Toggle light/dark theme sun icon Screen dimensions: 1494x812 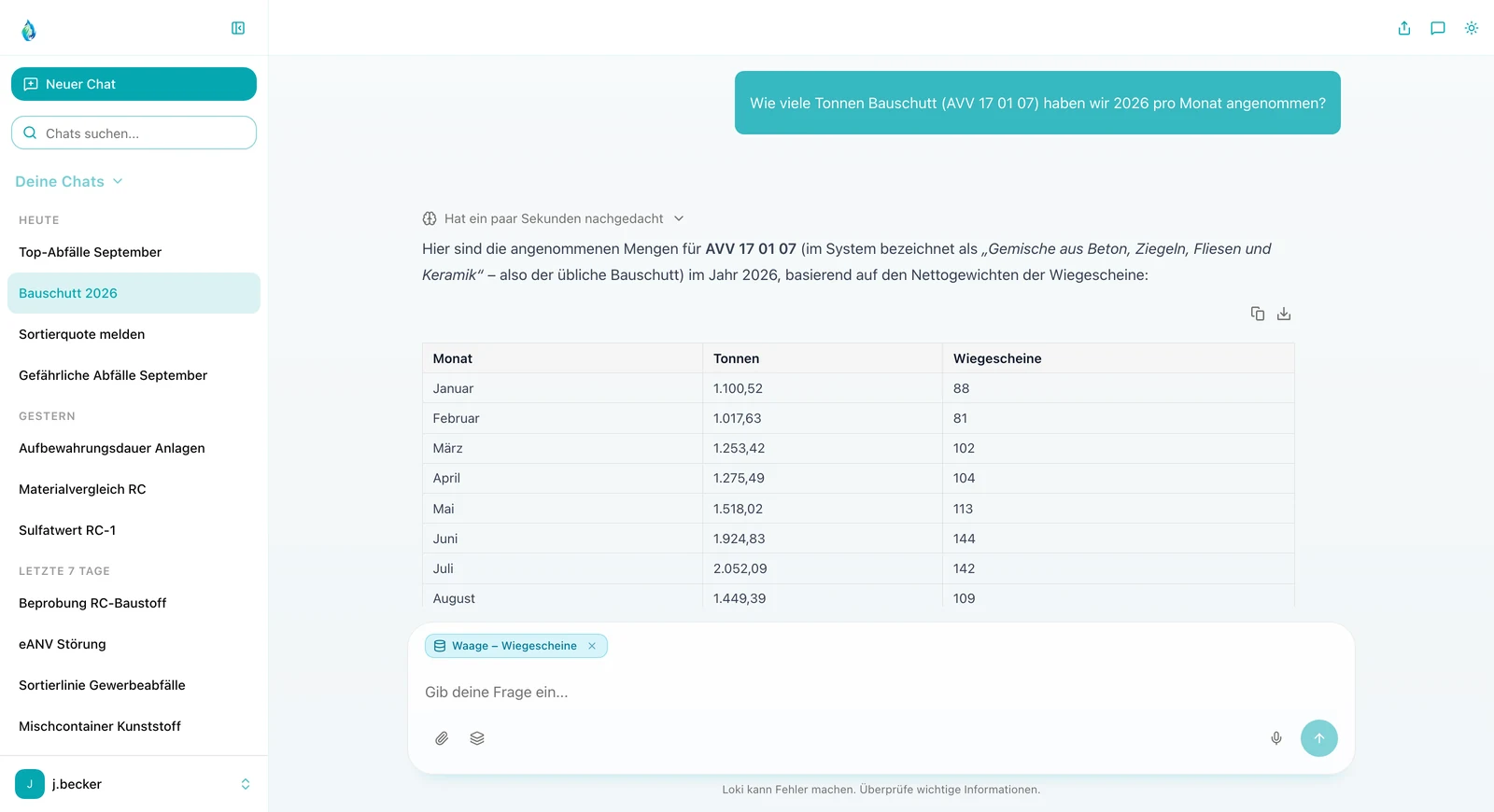1472,28
